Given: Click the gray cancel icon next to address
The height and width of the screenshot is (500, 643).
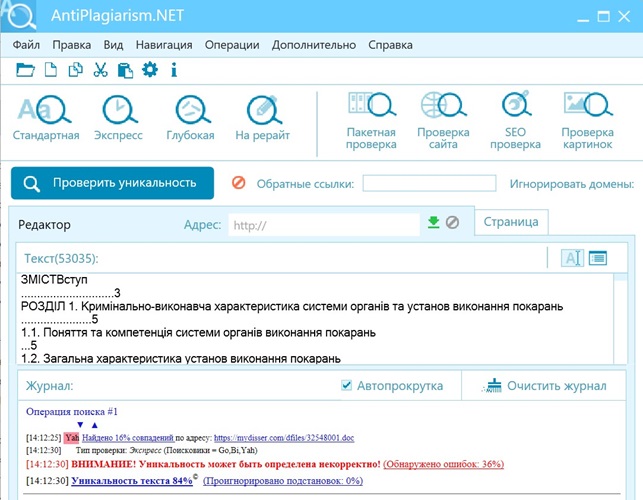Looking at the screenshot, I should click(x=452, y=222).
